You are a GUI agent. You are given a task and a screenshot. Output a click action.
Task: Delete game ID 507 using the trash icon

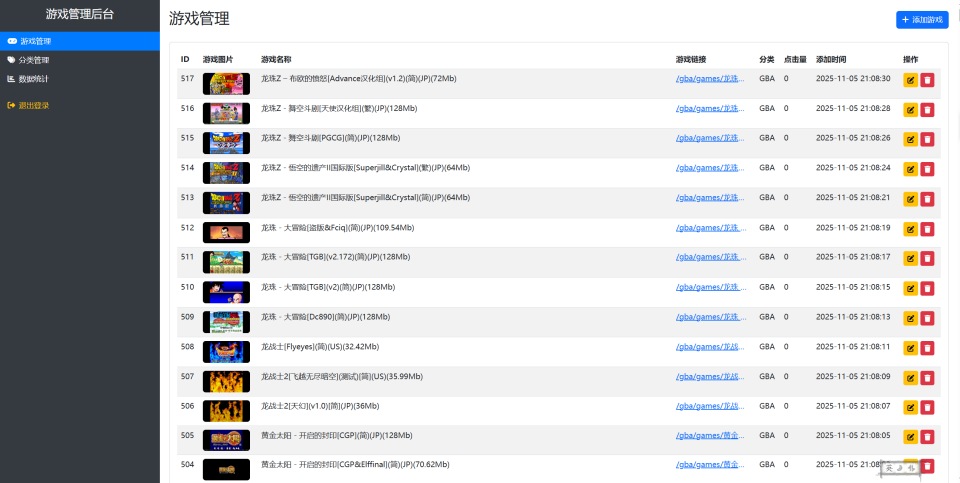pyautogui.click(x=927, y=379)
